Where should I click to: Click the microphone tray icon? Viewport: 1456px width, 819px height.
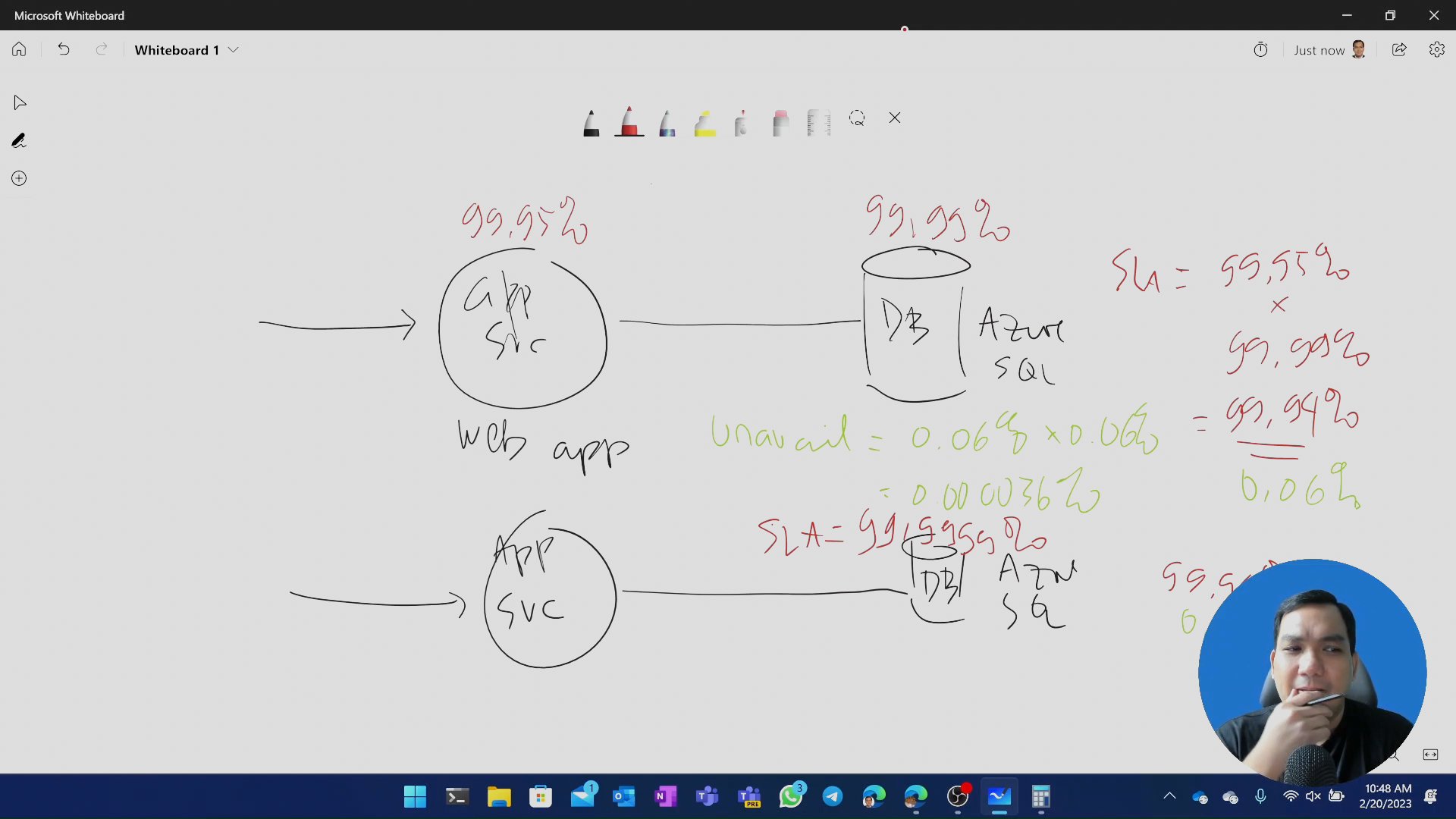1260,796
